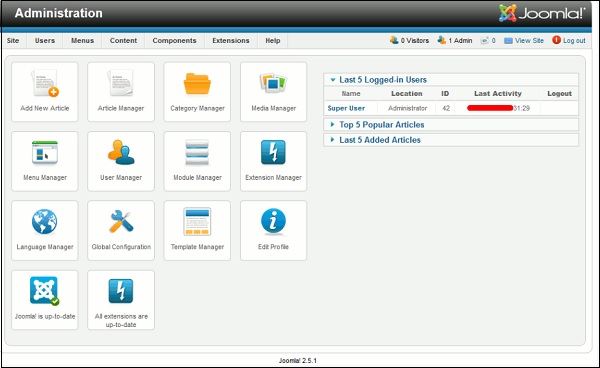Click the Edit Profile info icon
The height and width of the screenshot is (368, 600).
pos(273,221)
